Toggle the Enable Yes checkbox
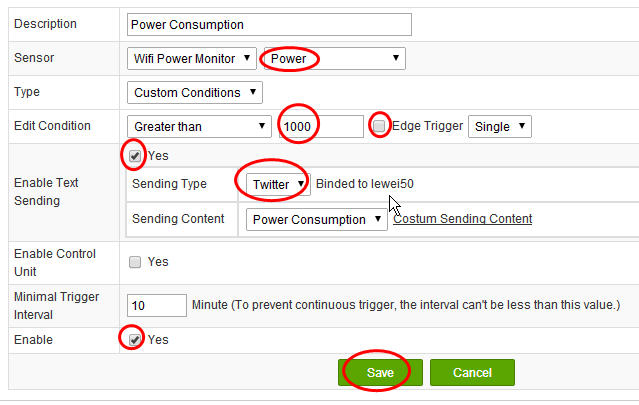The width and height of the screenshot is (639, 405). 135,339
